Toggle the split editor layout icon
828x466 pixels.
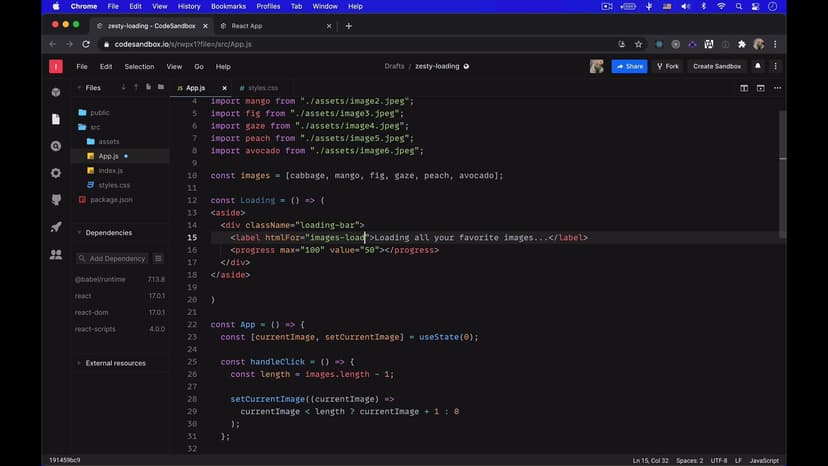click(x=744, y=88)
